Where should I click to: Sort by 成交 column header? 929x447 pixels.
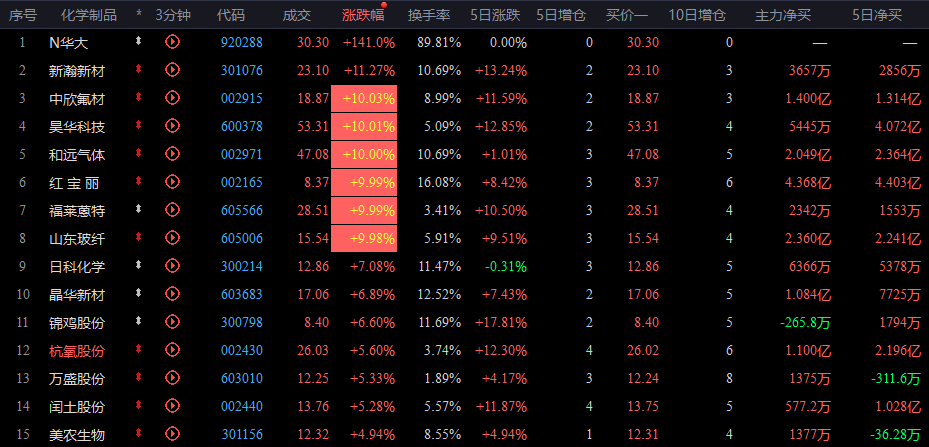click(x=297, y=15)
